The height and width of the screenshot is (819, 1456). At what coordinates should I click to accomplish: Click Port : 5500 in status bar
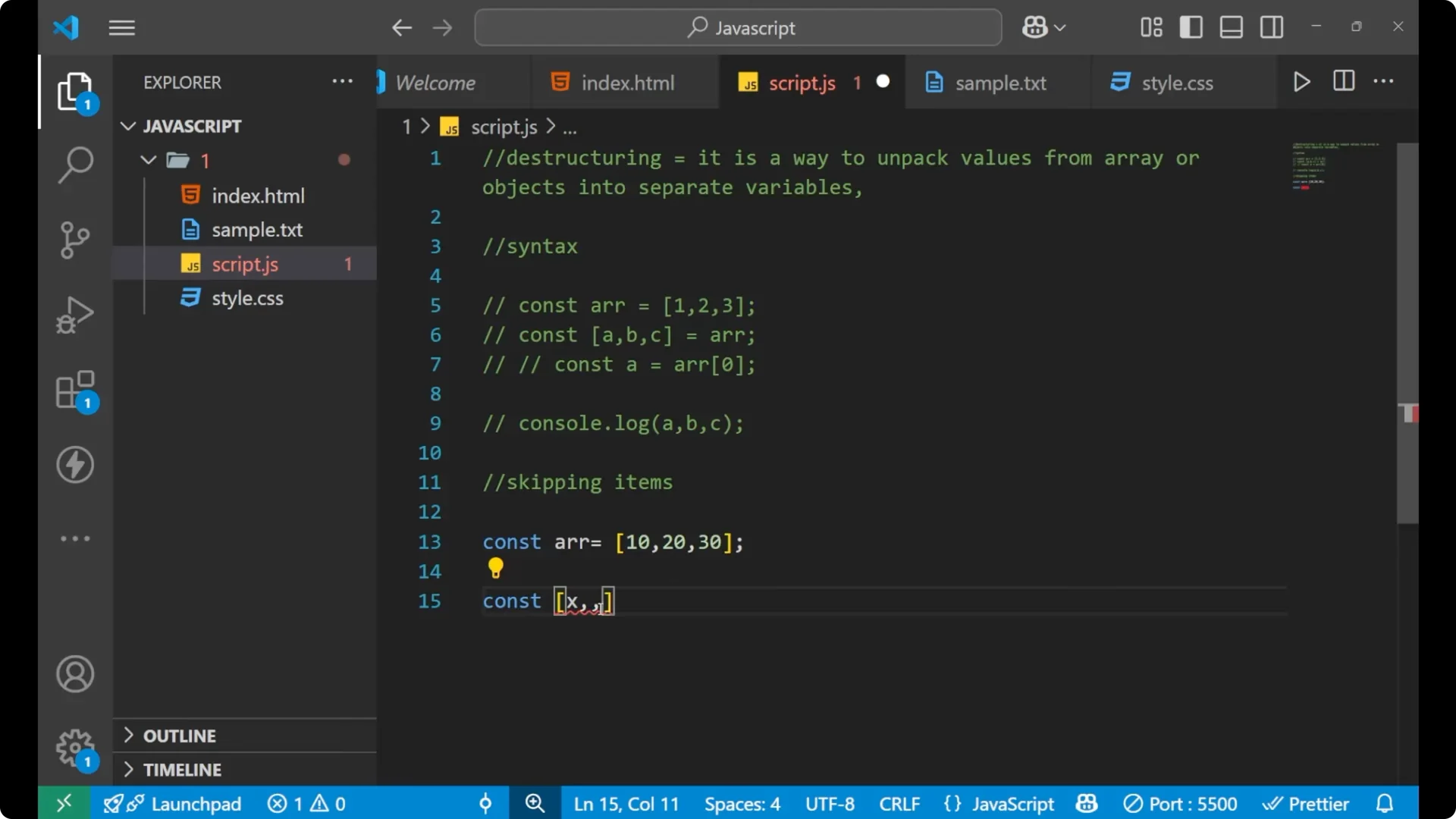[x=1180, y=803]
